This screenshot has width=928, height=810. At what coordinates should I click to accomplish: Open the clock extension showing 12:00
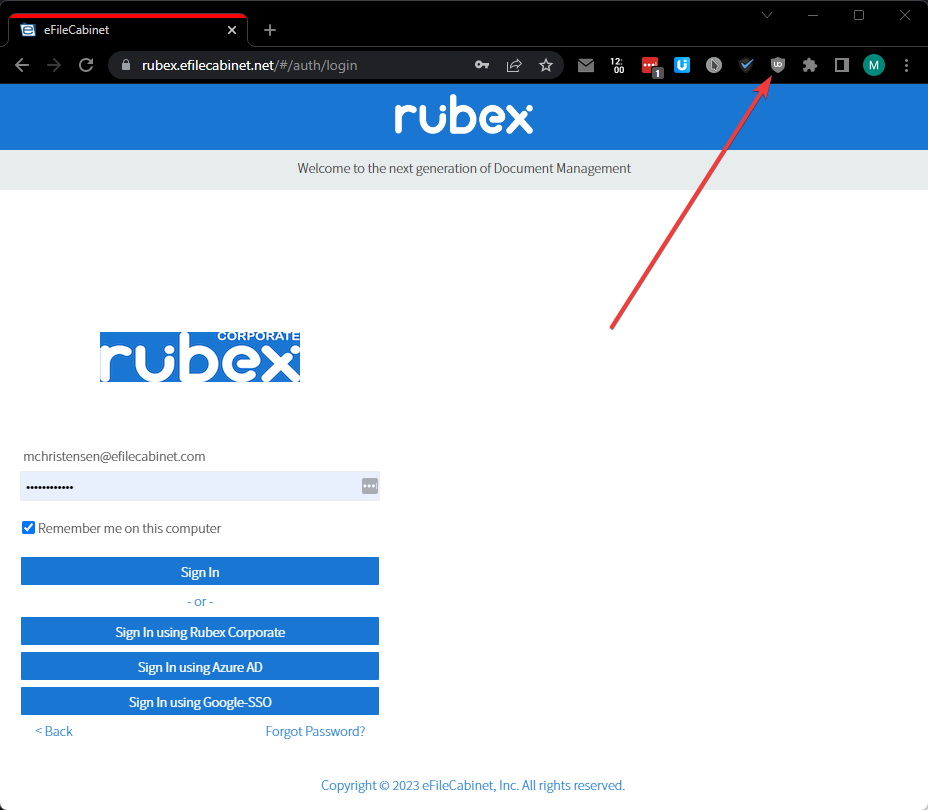click(618, 65)
